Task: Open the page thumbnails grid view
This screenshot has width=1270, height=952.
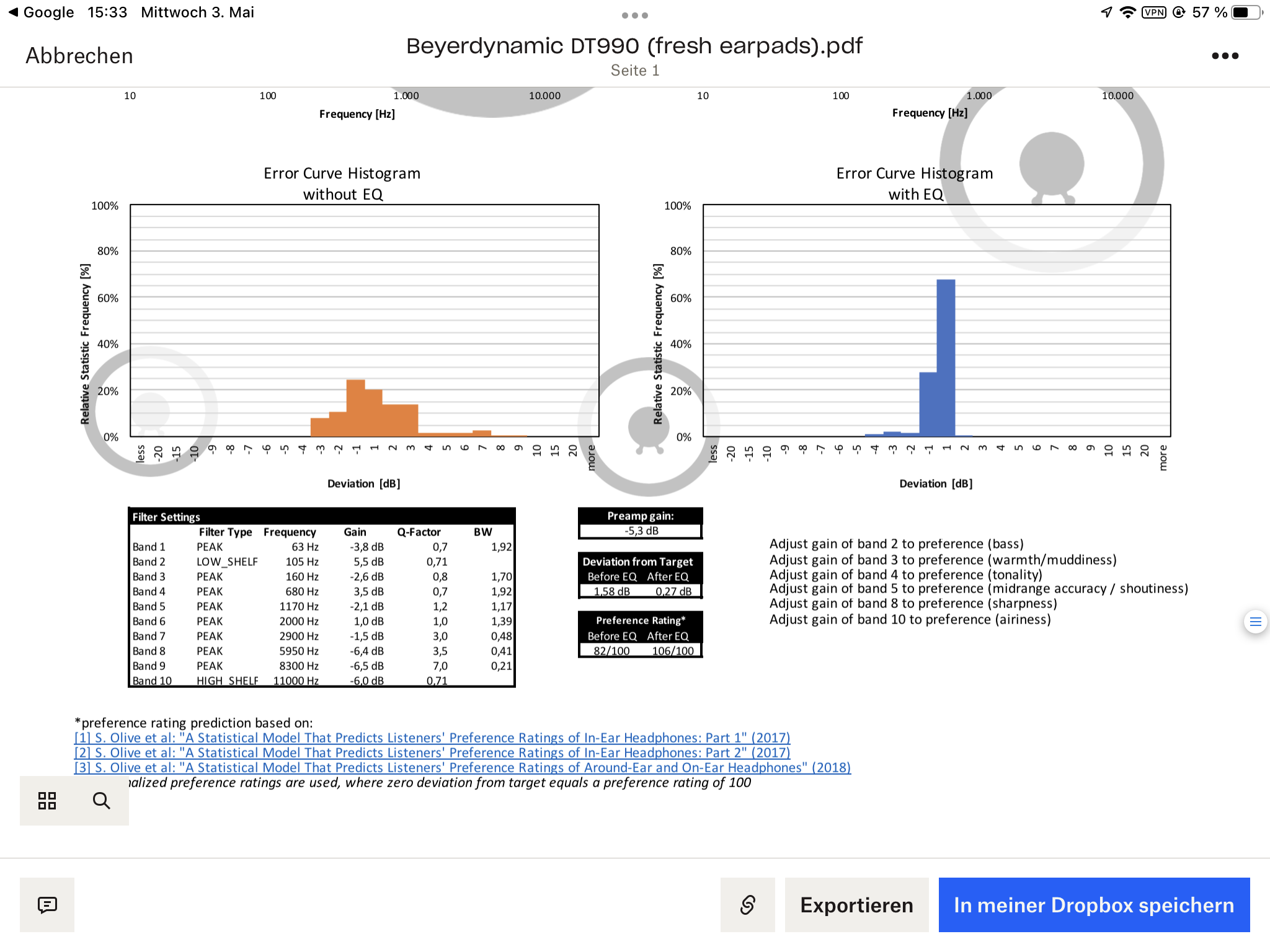Action: point(47,801)
